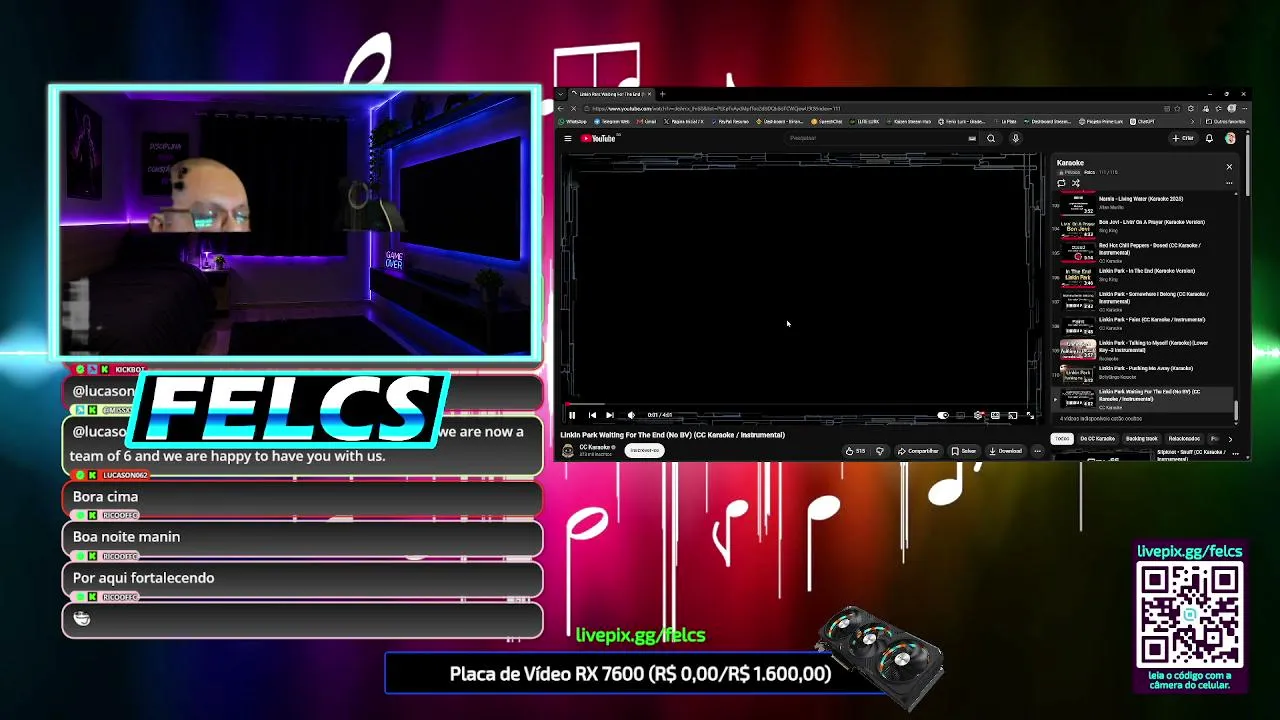Click the magnifier search button
This screenshot has width=1280, height=720.
tap(991, 138)
